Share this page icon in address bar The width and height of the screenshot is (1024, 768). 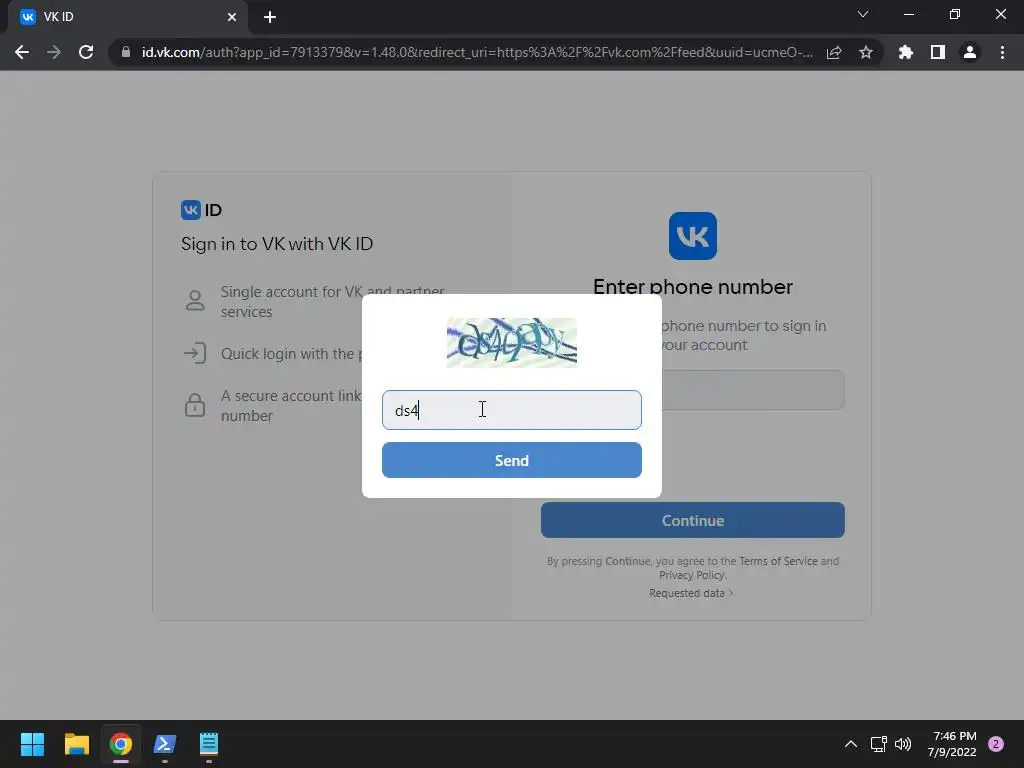[x=834, y=52]
